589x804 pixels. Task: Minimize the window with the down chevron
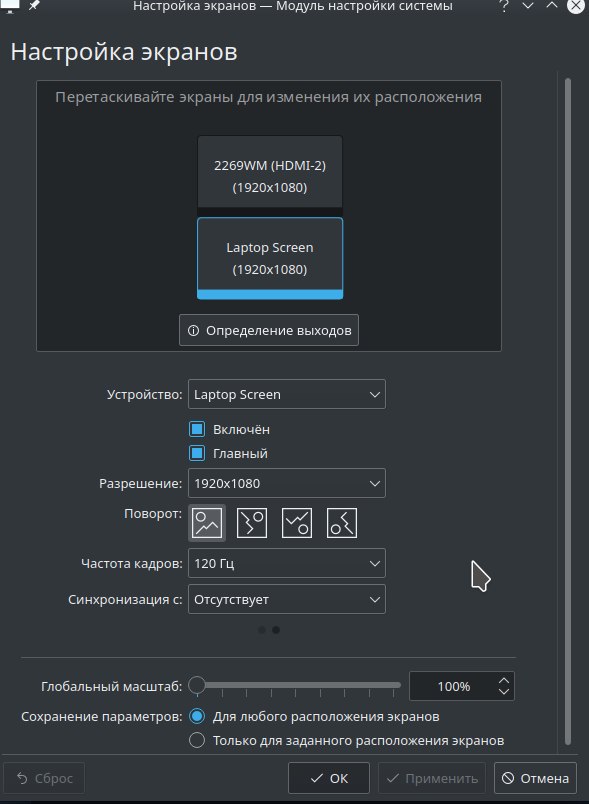point(528,6)
